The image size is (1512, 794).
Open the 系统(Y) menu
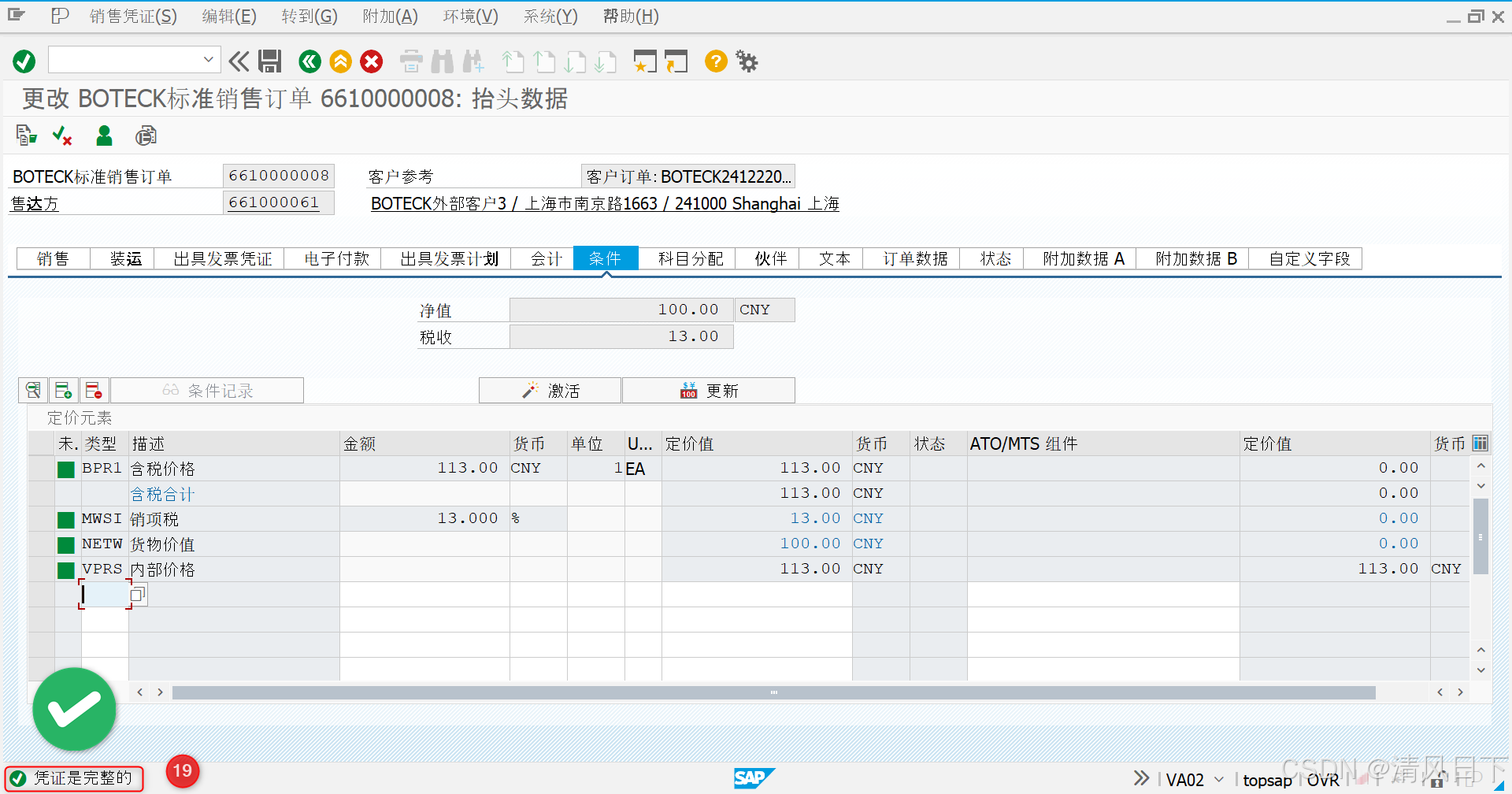[550, 17]
